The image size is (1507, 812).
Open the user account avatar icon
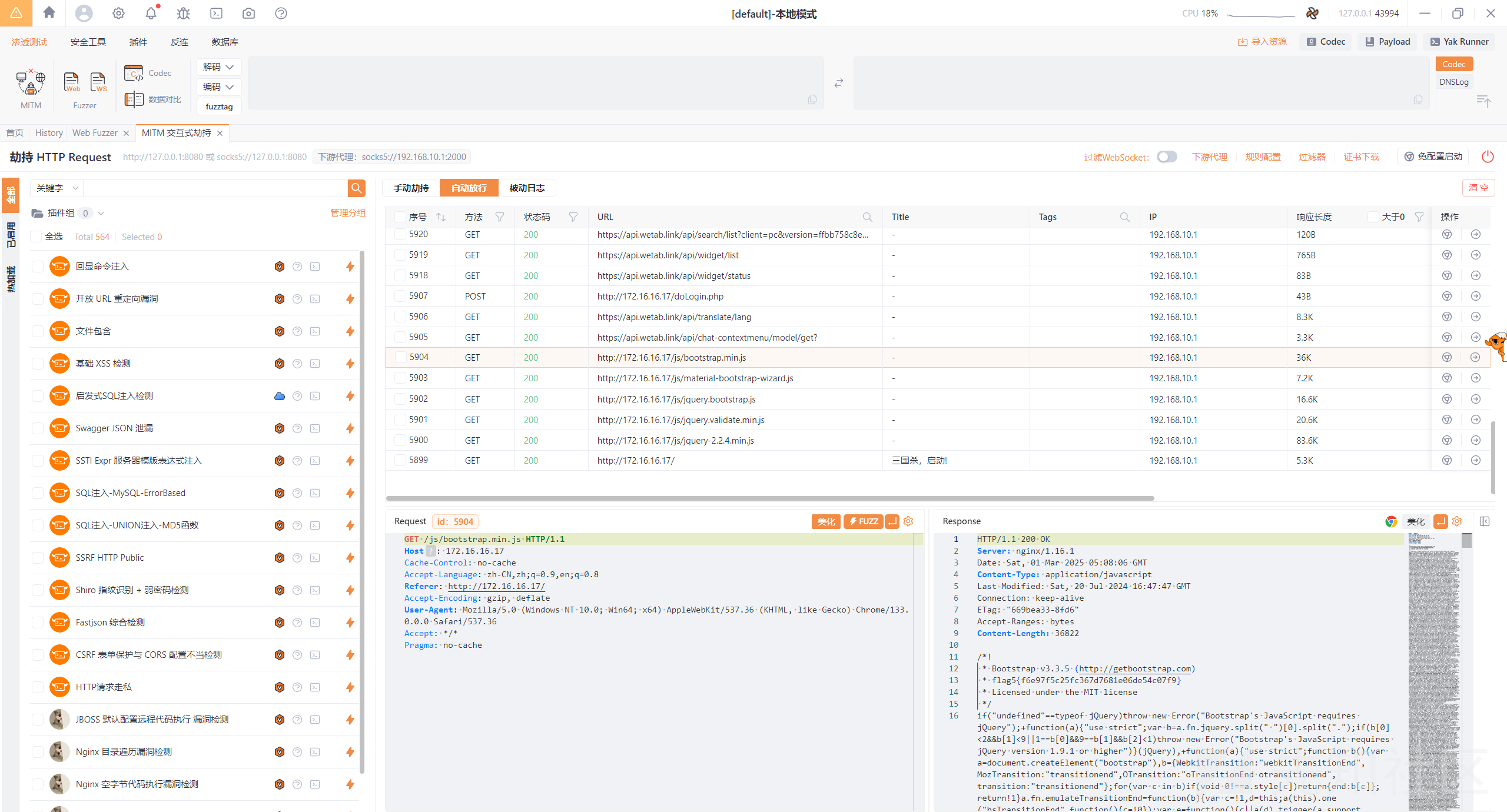(x=84, y=13)
